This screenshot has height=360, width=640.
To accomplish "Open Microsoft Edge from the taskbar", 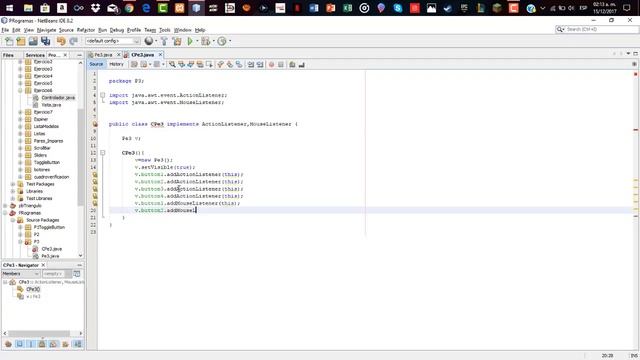I will [x=146, y=8].
